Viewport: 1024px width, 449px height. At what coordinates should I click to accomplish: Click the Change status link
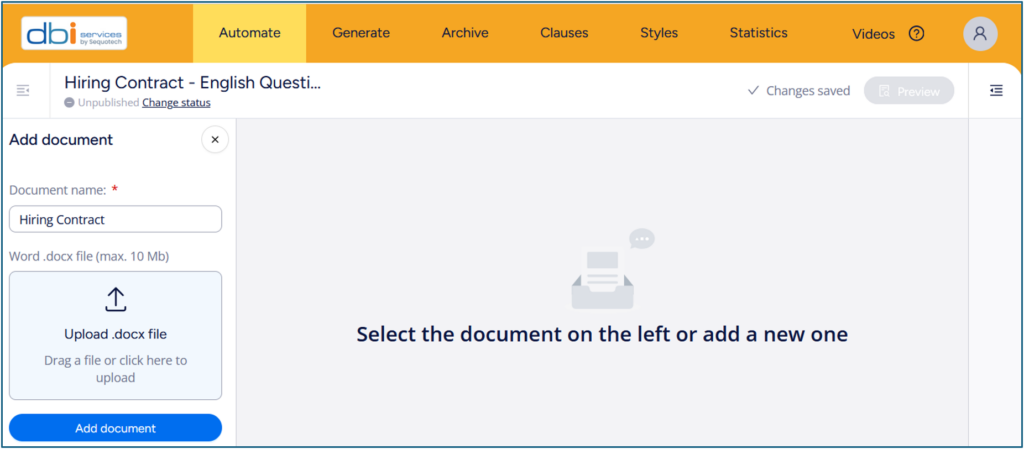tap(176, 102)
